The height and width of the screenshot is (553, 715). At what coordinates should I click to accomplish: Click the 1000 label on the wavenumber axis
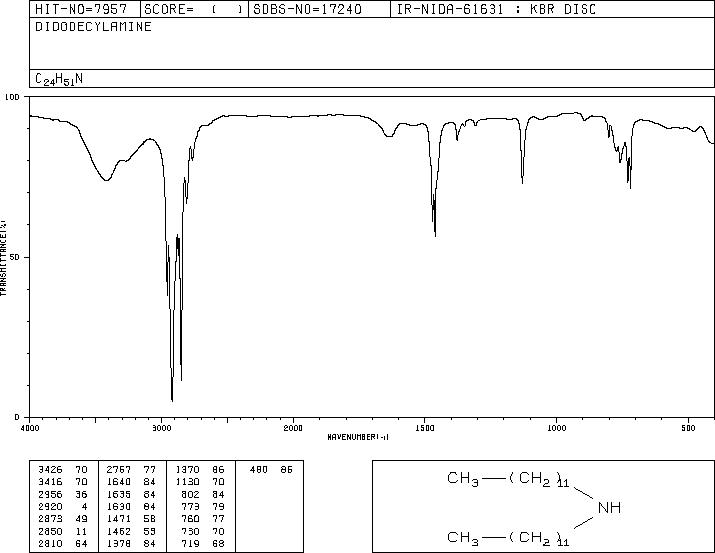pos(556,428)
